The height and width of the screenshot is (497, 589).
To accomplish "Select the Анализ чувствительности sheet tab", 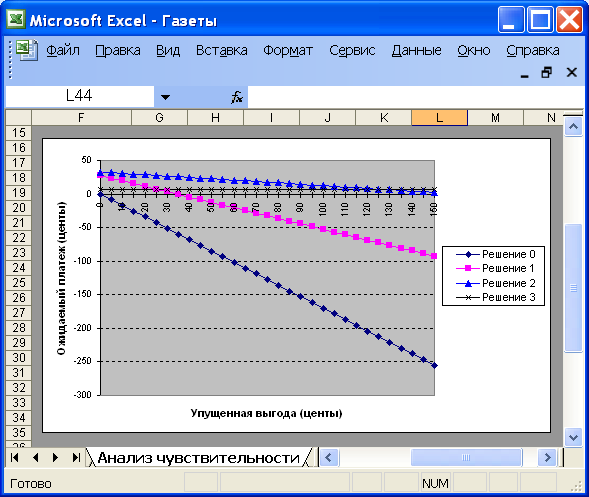I will [x=199, y=458].
